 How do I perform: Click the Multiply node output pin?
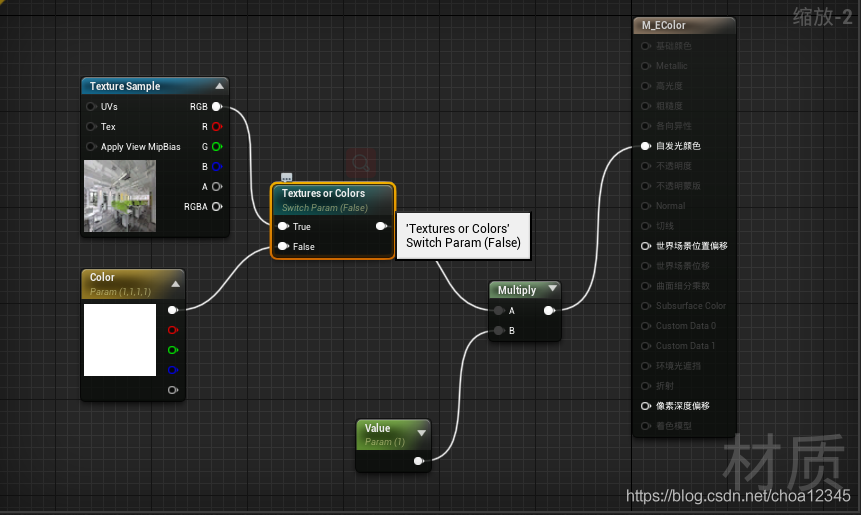click(x=549, y=311)
